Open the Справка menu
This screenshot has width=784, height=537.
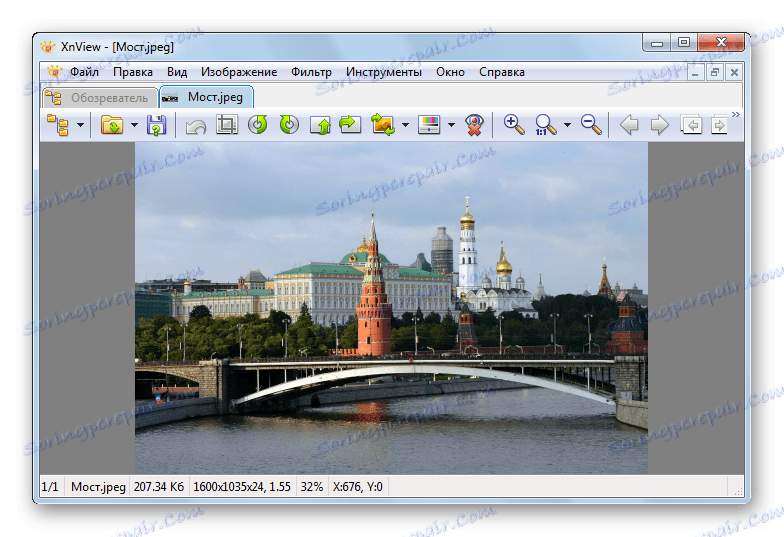point(502,72)
